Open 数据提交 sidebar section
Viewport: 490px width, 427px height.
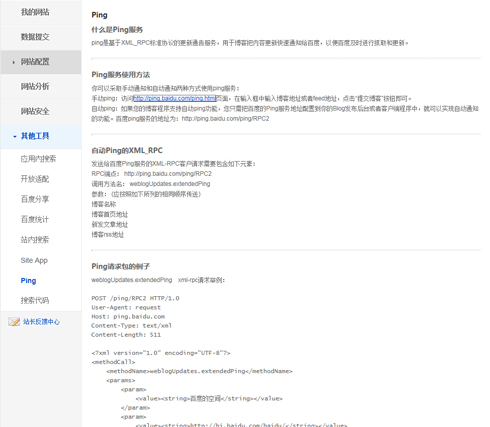[35, 37]
